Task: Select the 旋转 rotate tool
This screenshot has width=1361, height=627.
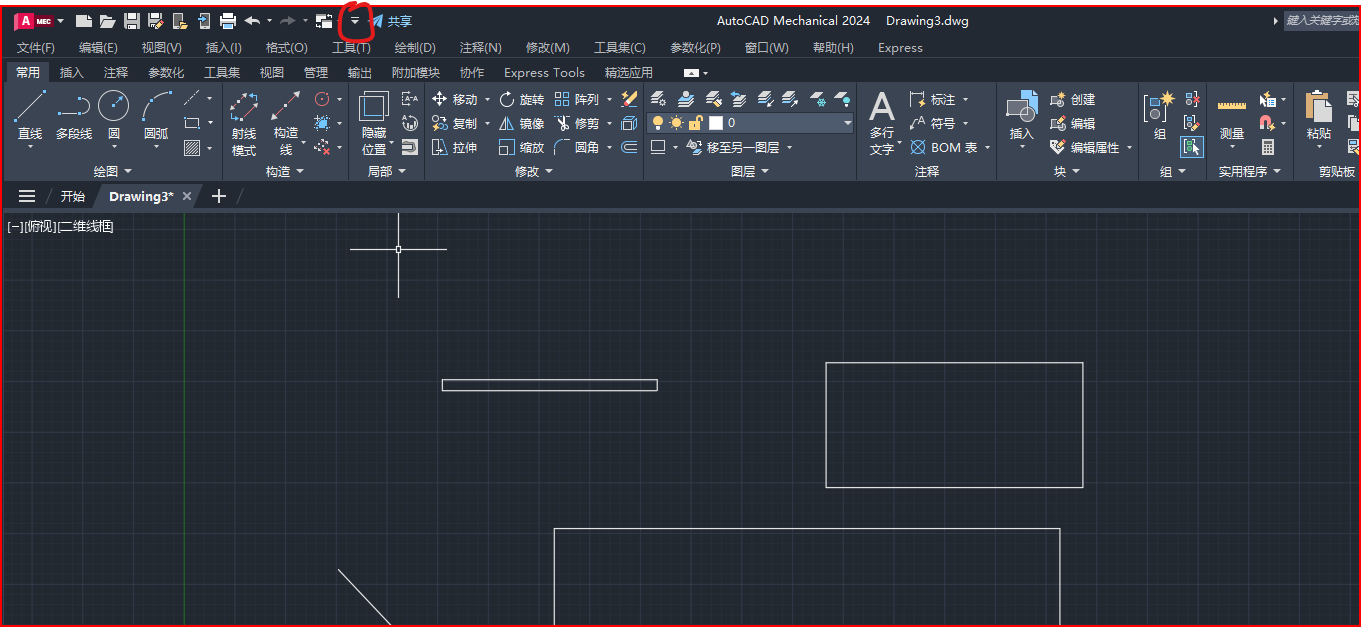Action: (521, 99)
